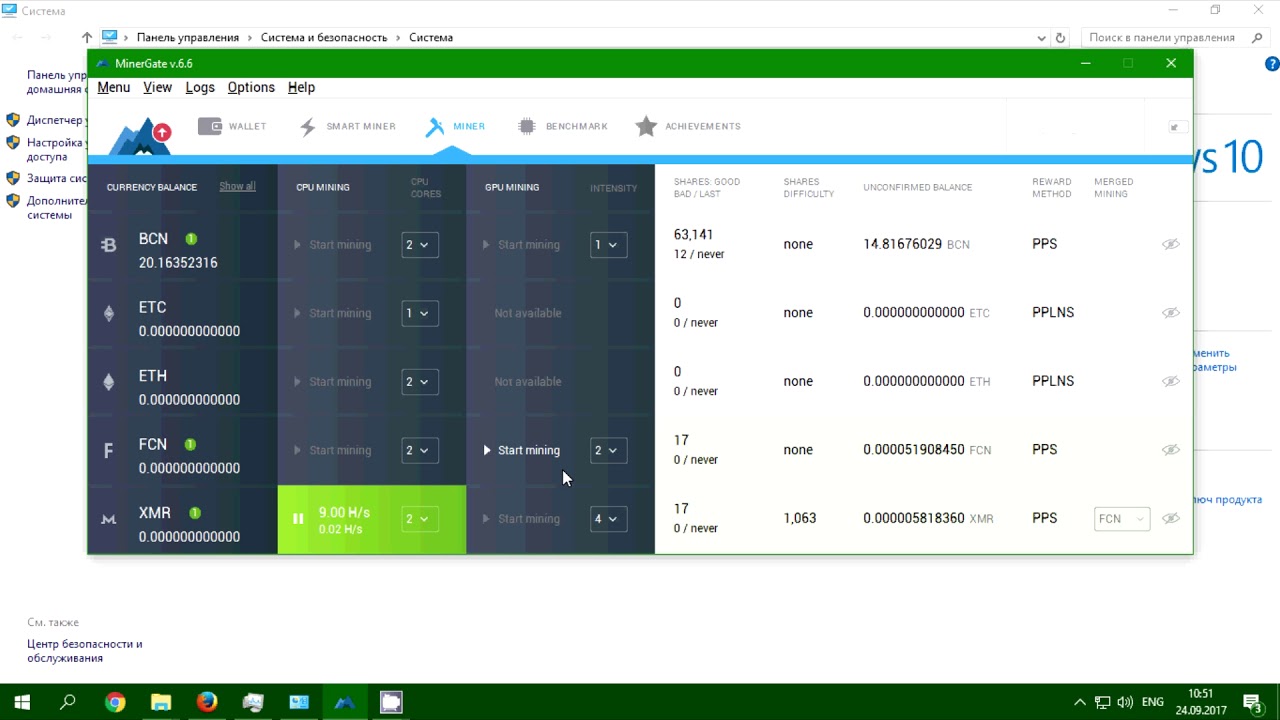Screen dimensions: 1280x720
Task: Click the Benchmark chip icon
Action: click(527, 126)
